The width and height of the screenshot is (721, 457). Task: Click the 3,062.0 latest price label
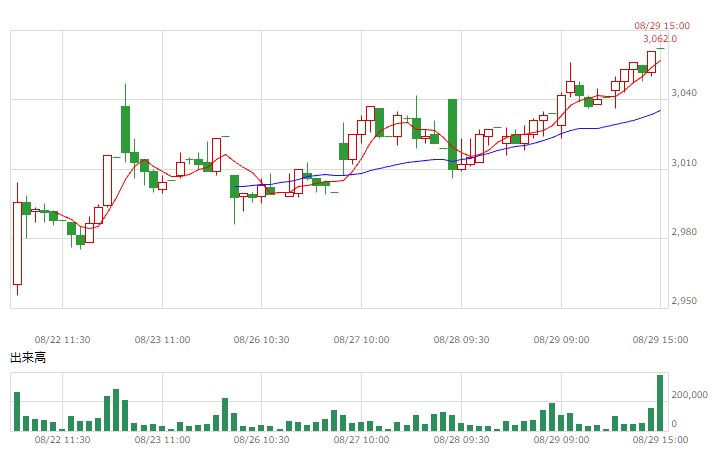pos(660,39)
